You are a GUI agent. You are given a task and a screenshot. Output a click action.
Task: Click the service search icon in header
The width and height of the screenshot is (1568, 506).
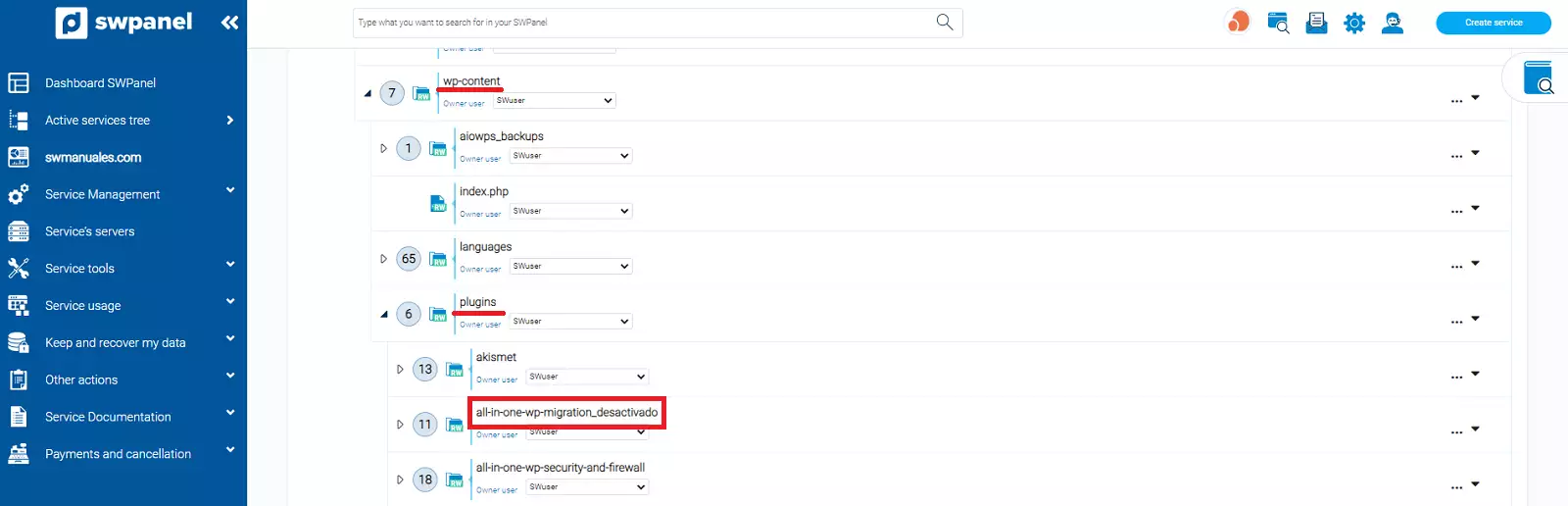pyautogui.click(x=1277, y=23)
